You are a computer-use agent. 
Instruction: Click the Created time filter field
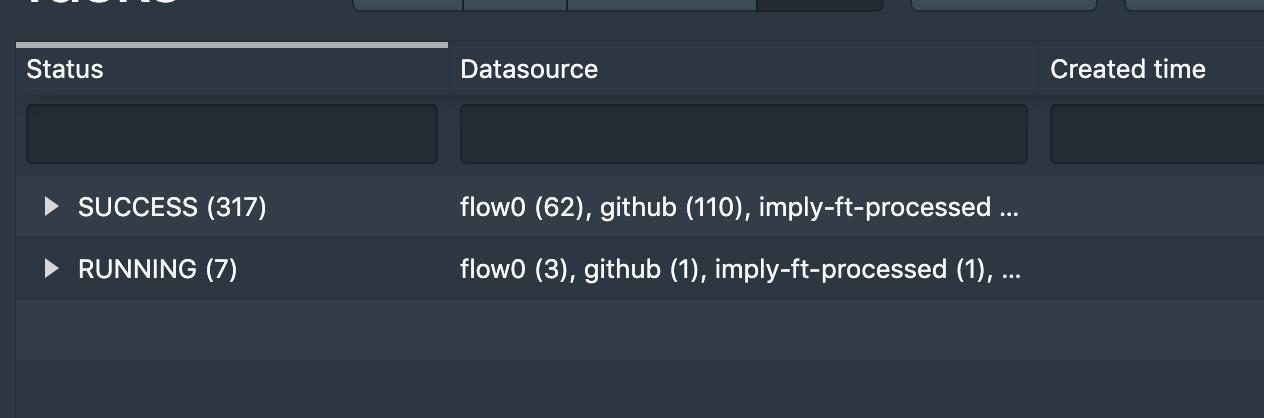[1156, 134]
